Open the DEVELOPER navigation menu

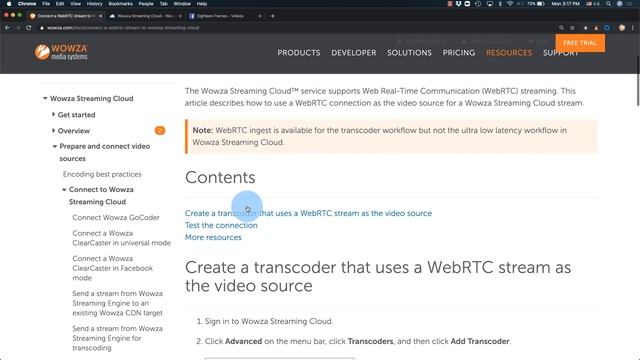pyautogui.click(x=353, y=53)
